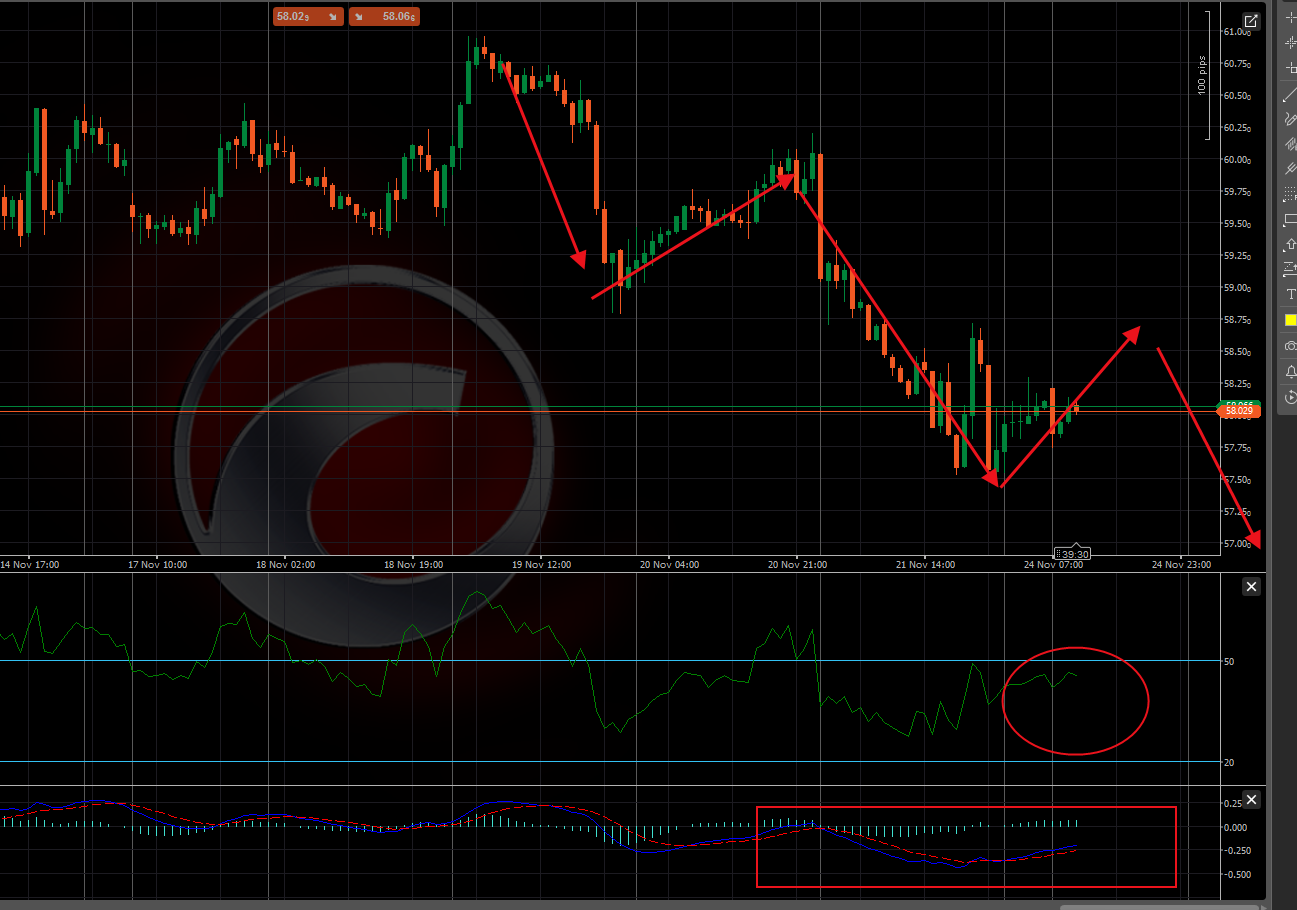Select the dotted-grid Fibonacci tool

1290,194
